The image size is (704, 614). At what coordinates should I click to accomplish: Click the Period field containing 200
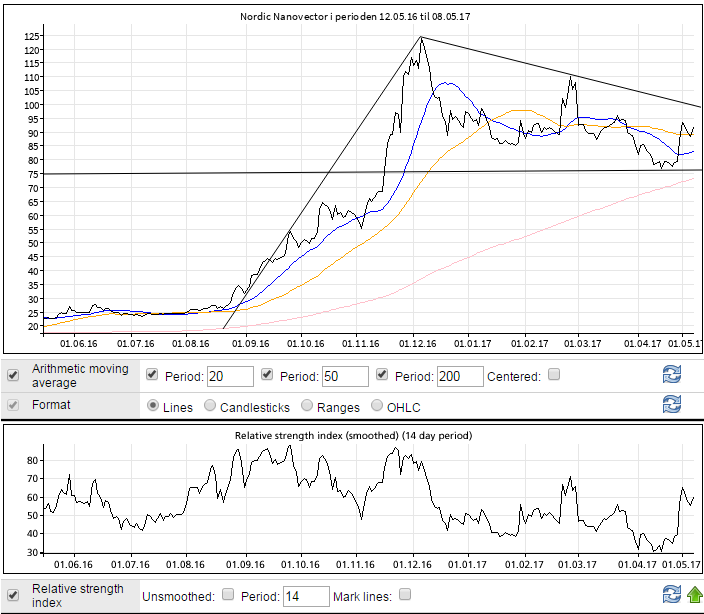460,376
